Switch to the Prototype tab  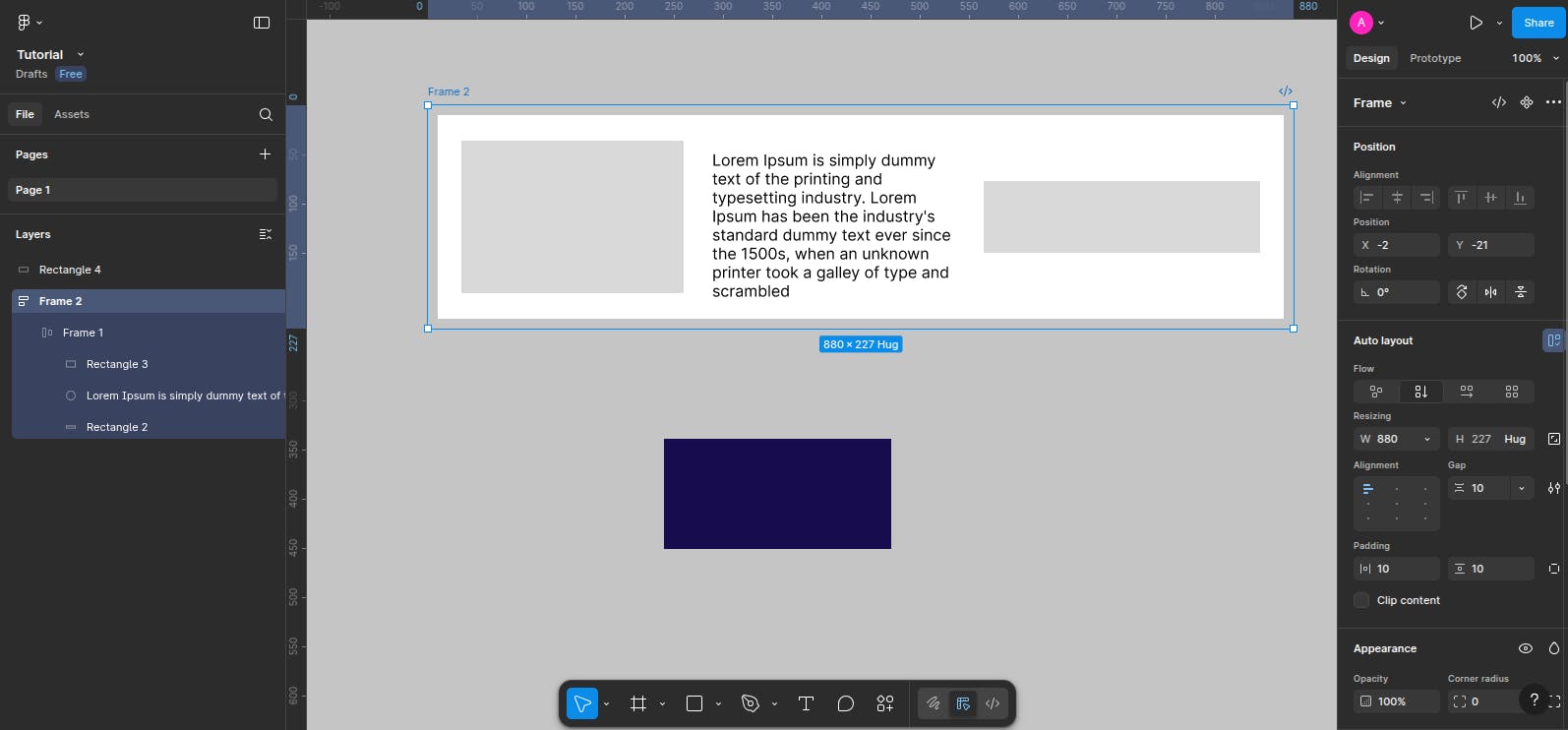point(1435,58)
